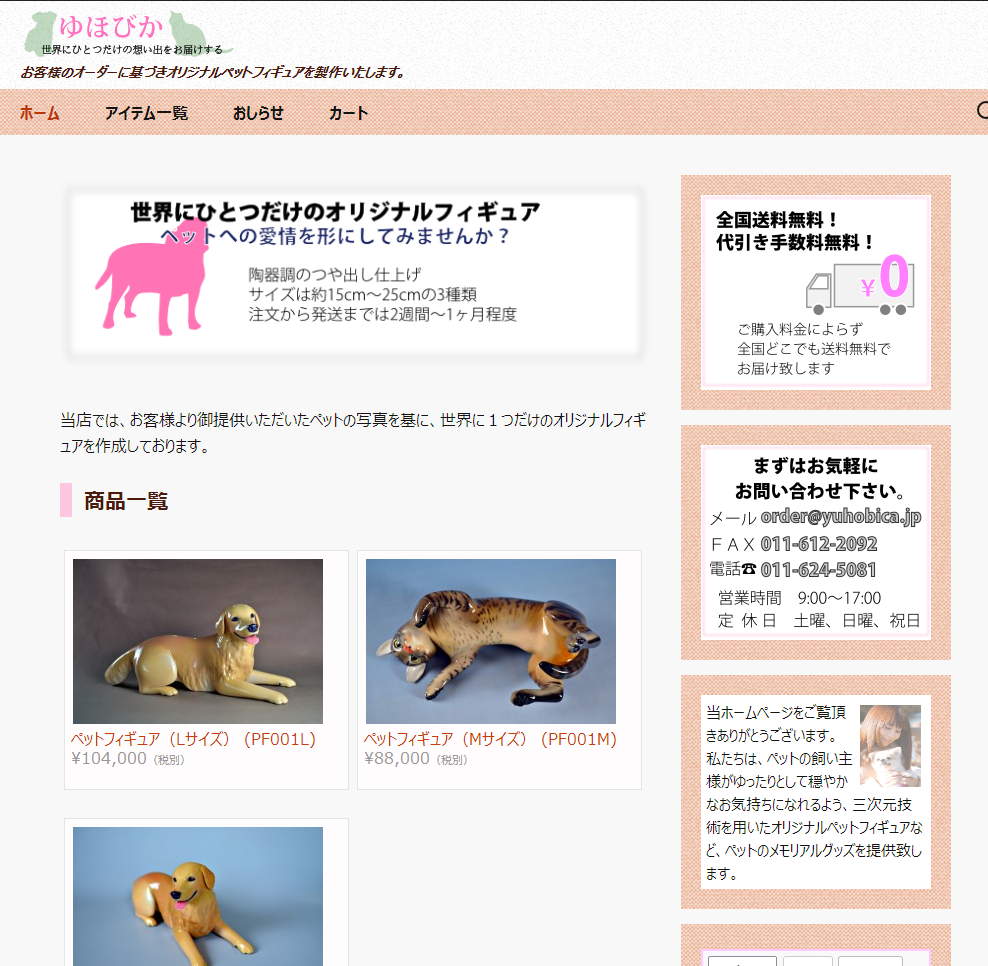Open ペットフィギュア（Lサイズ）（PF001L） product link
Screen dimensions: 988x966
[x=193, y=739]
